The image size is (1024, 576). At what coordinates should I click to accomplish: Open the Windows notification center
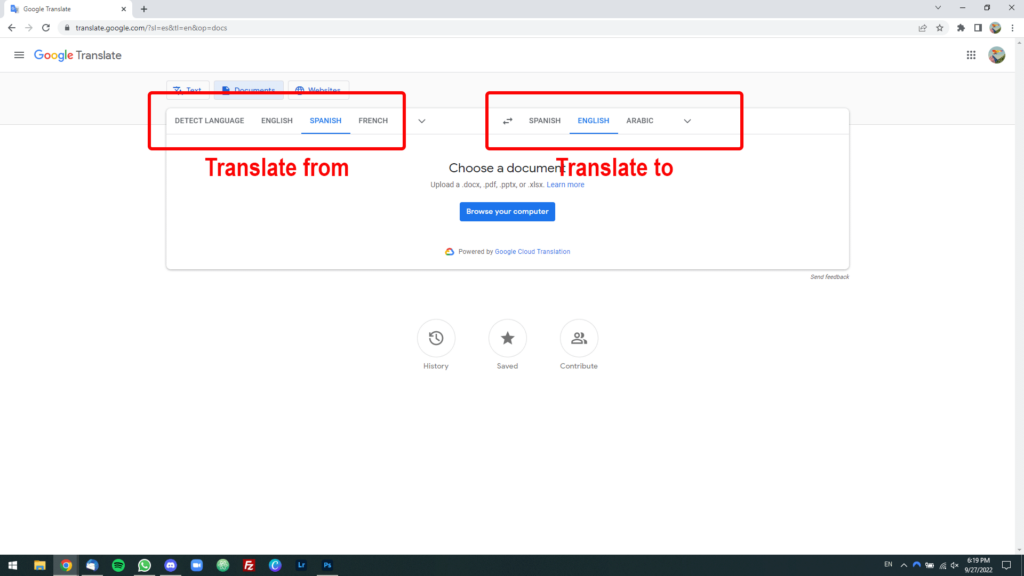pyautogui.click(x=1006, y=566)
